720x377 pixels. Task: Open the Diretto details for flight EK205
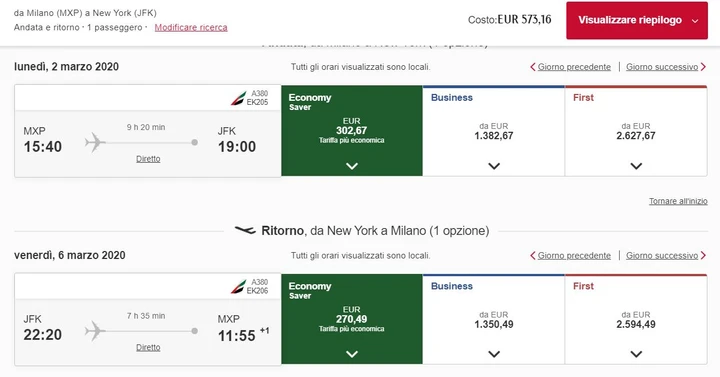coord(148,159)
